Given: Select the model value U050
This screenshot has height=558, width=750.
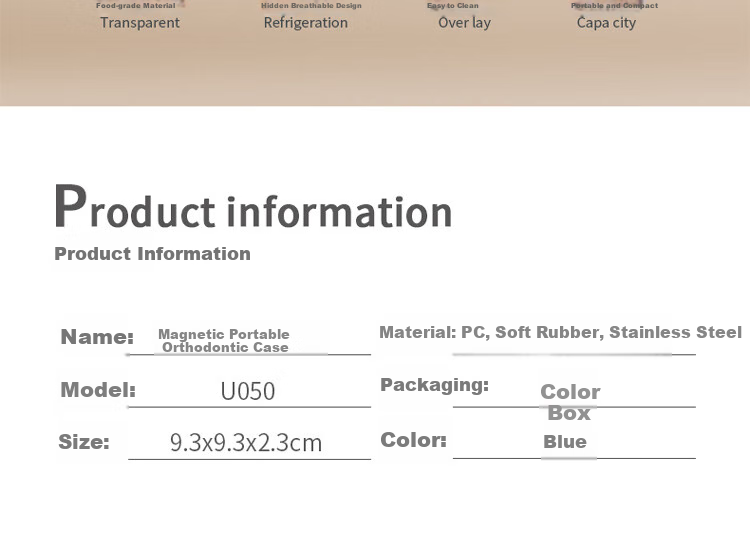Looking at the screenshot, I should [x=248, y=391].
